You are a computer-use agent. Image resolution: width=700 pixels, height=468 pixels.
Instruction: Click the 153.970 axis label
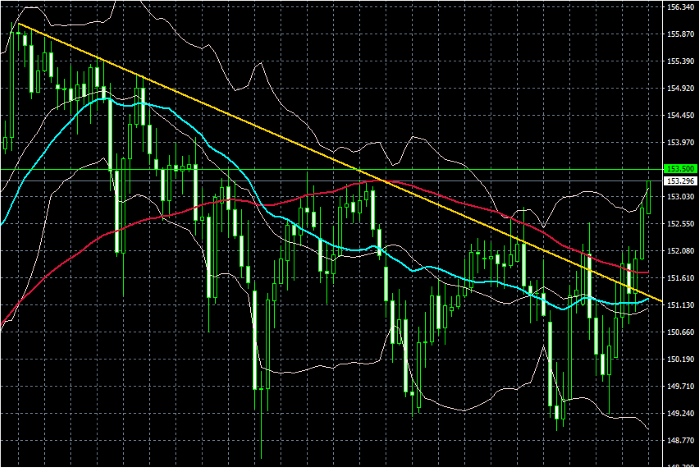681,142
